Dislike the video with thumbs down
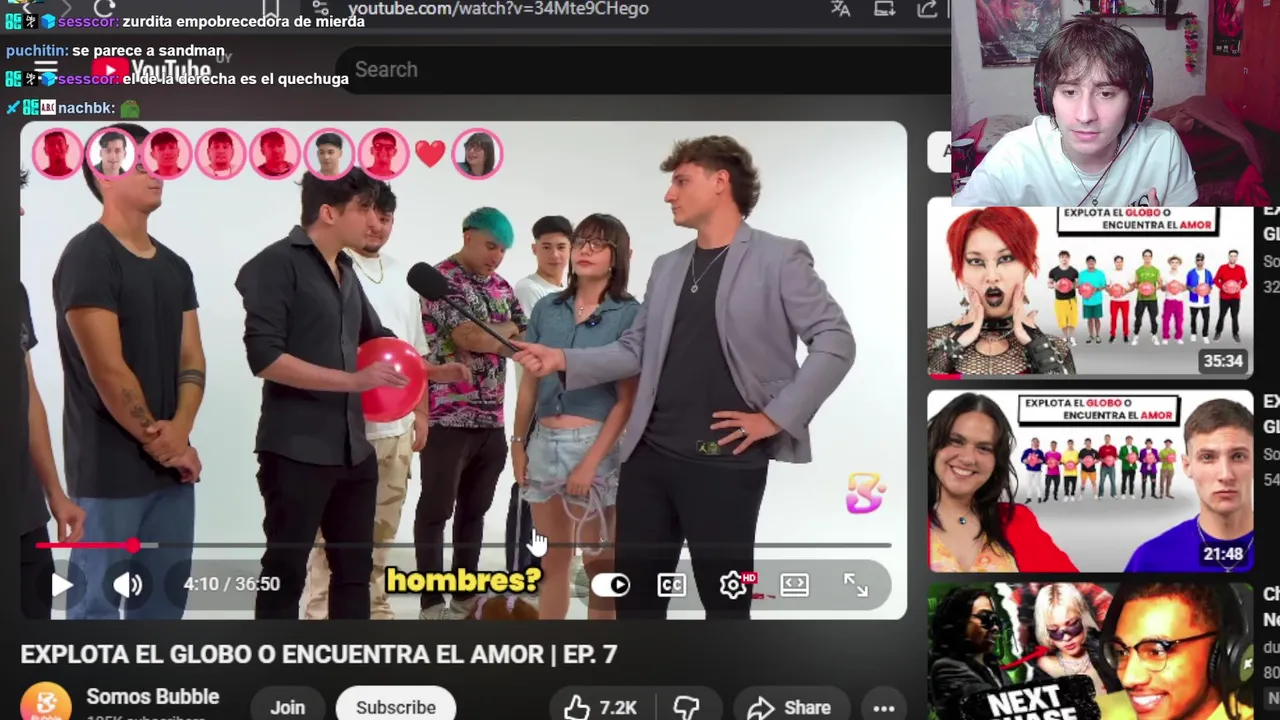This screenshot has width=1280, height=720. (687, 707)
